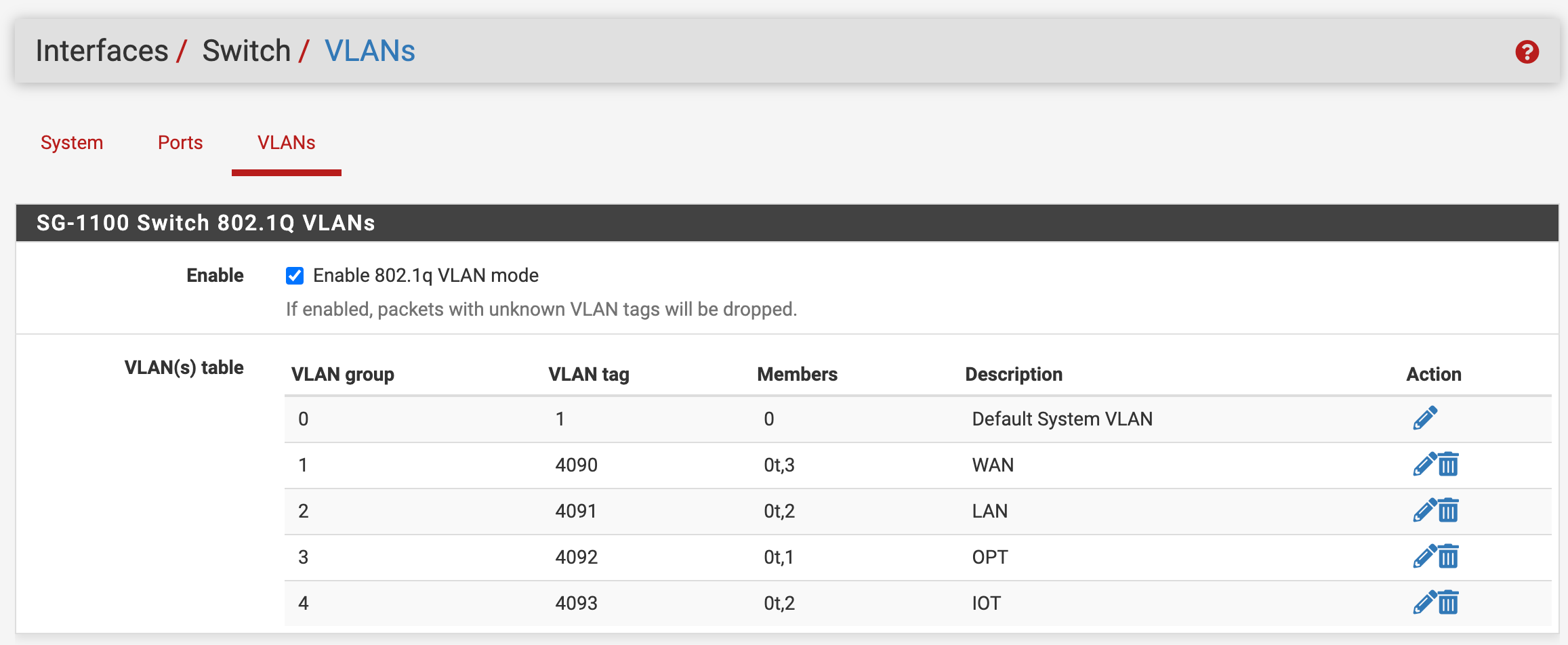The height and width of the screenshot is (645, 1568).
Task: Click the Enable 802.1q VLAN mode label
Action: pos(426,276)
